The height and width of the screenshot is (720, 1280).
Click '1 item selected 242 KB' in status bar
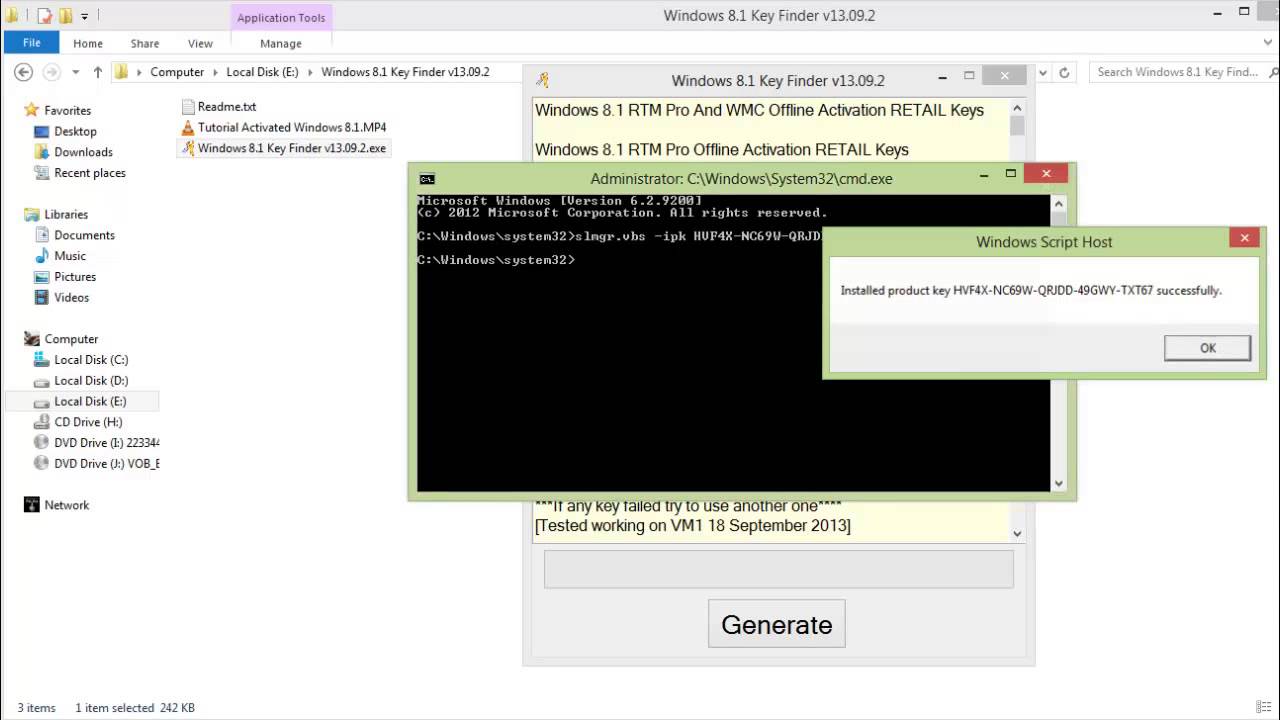pyautogui.click(x=135, y=707)
